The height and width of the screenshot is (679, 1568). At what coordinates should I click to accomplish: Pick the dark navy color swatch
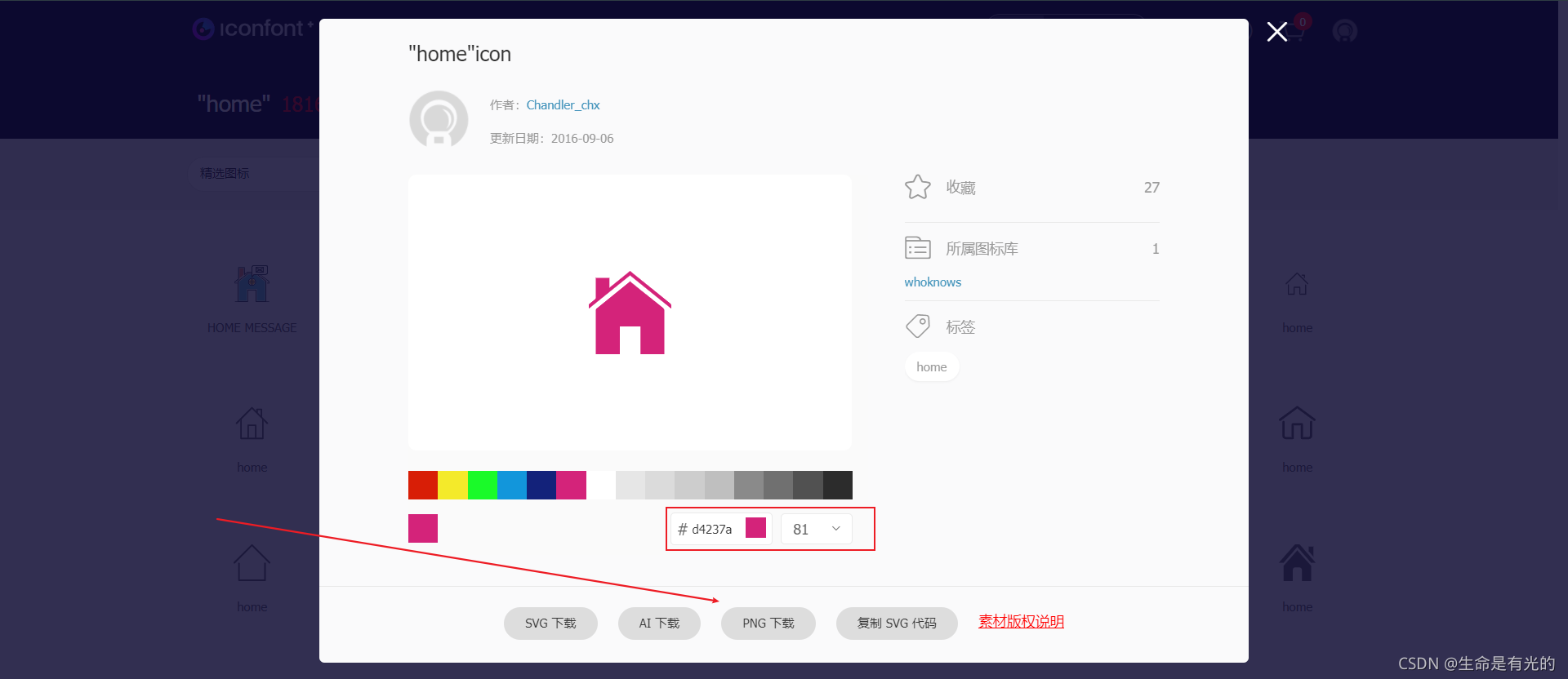point(541,485)
